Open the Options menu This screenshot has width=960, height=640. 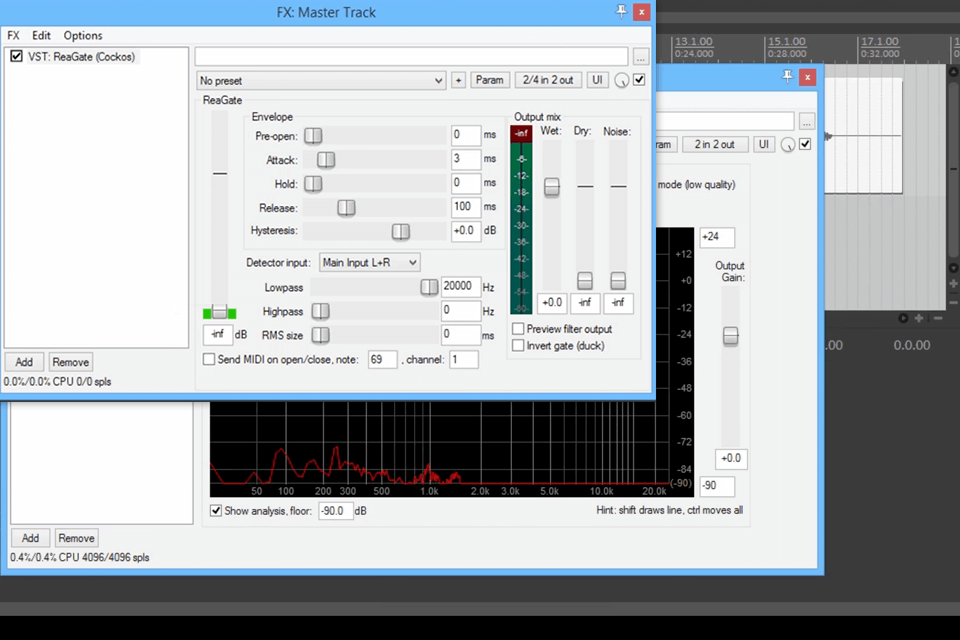click(x=83, y=36)
